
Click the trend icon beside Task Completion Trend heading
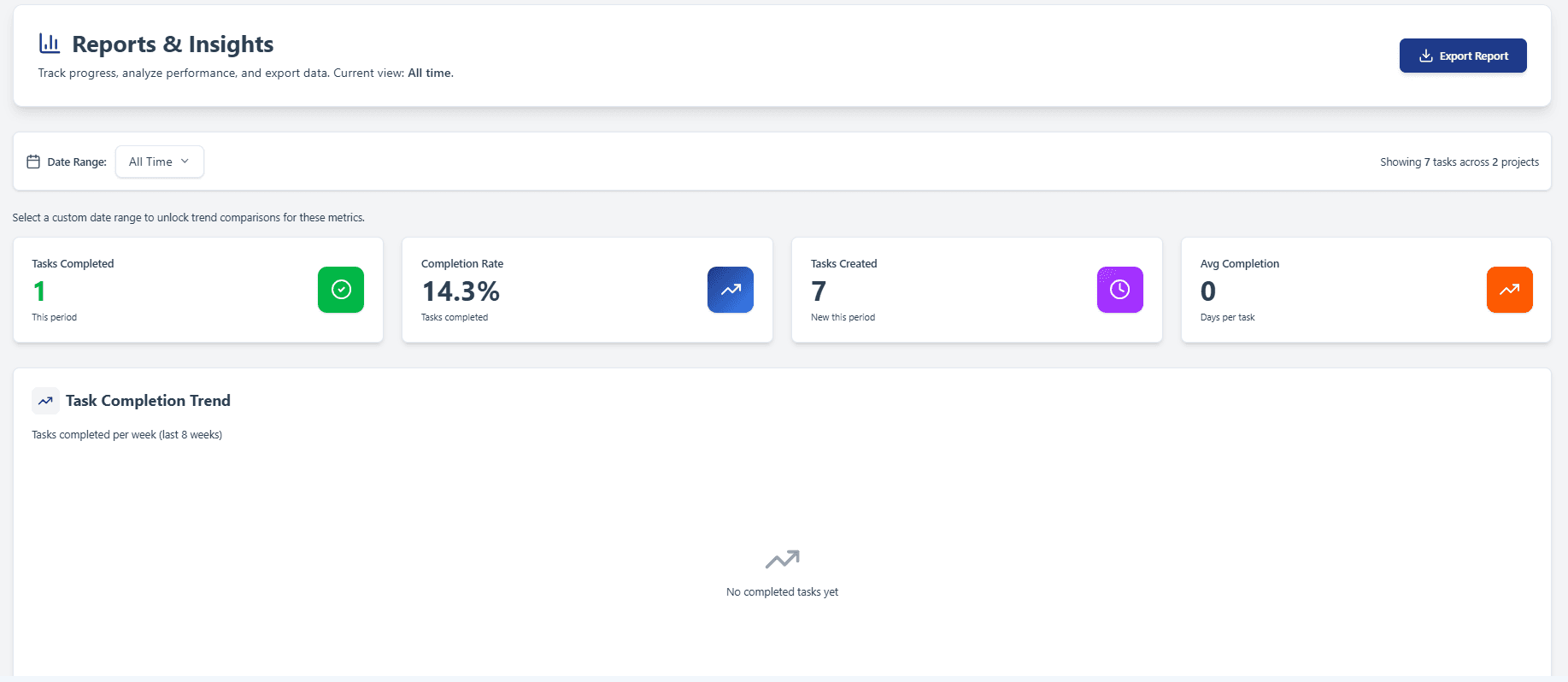45,400
